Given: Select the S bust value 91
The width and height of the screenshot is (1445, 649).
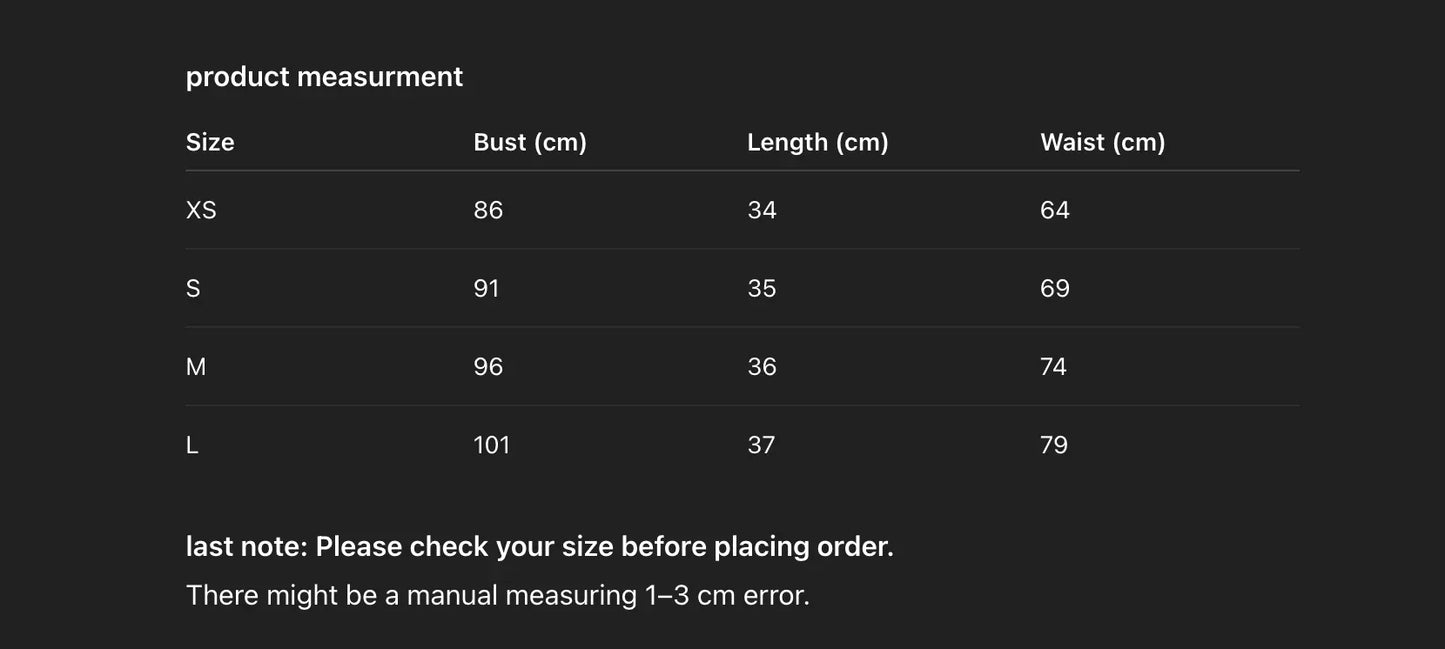Looking at the screenshot, I should [486, 288].
